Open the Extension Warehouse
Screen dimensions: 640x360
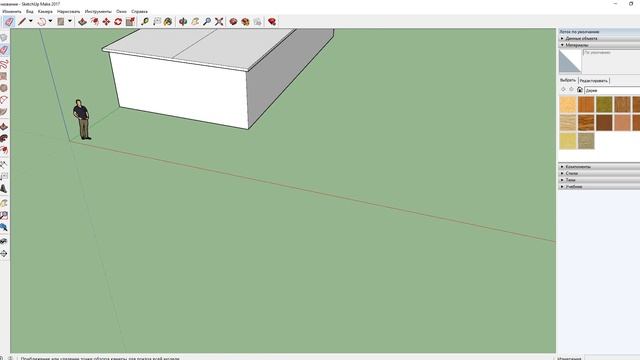tap(245, 22)
